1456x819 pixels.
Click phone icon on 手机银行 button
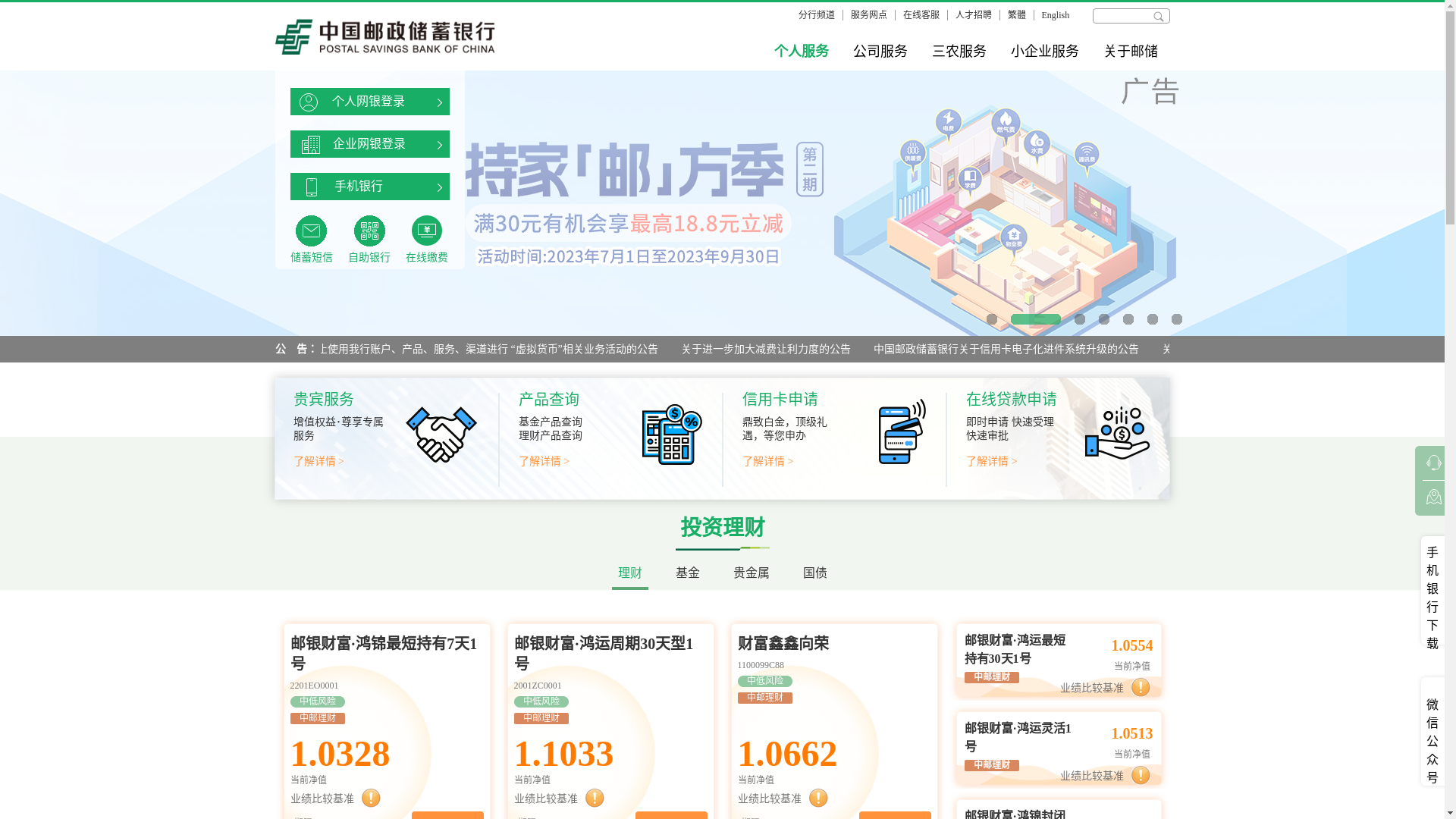coord(311,187)
